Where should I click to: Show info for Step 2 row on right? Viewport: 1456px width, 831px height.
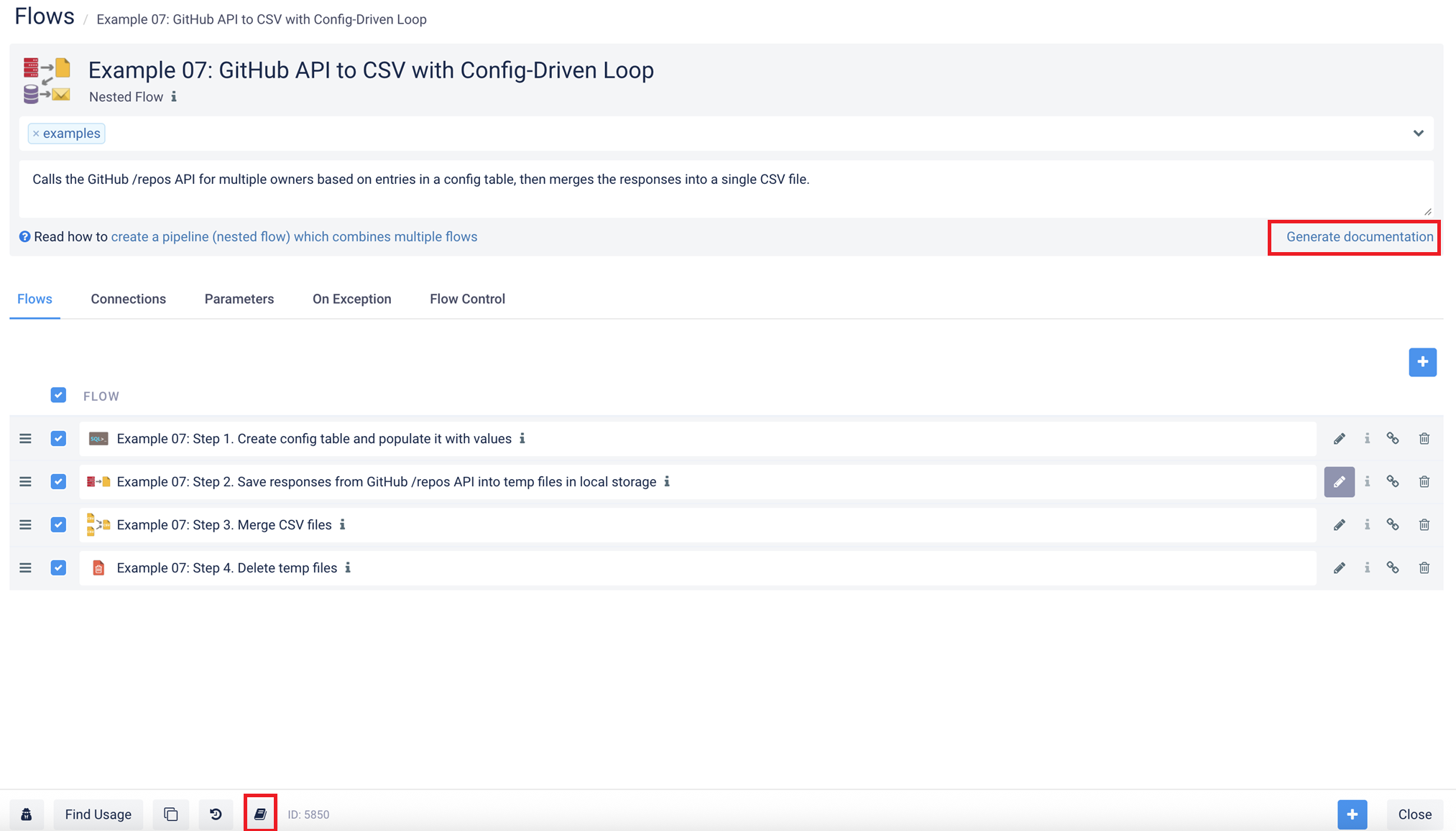coord(1367,482)
